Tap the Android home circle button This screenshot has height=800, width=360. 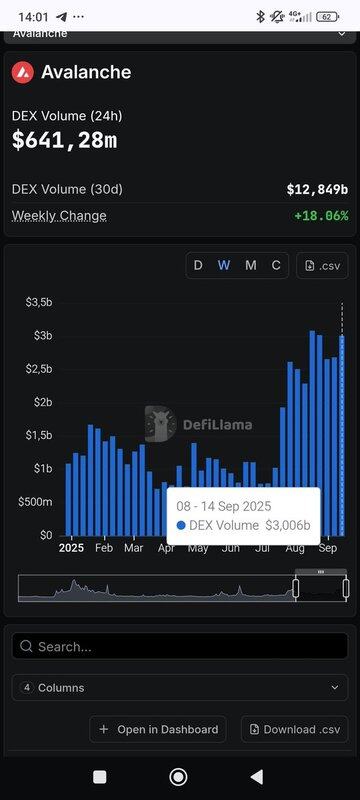coord(178,777)
